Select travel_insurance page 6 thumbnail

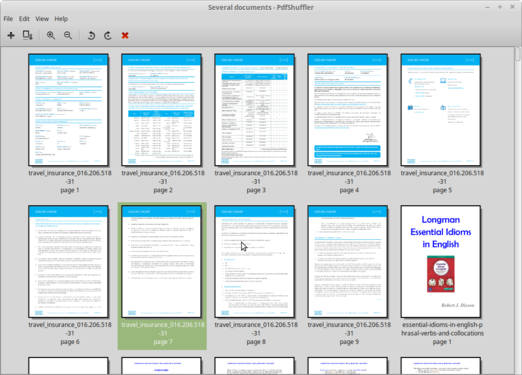point(69,261)
